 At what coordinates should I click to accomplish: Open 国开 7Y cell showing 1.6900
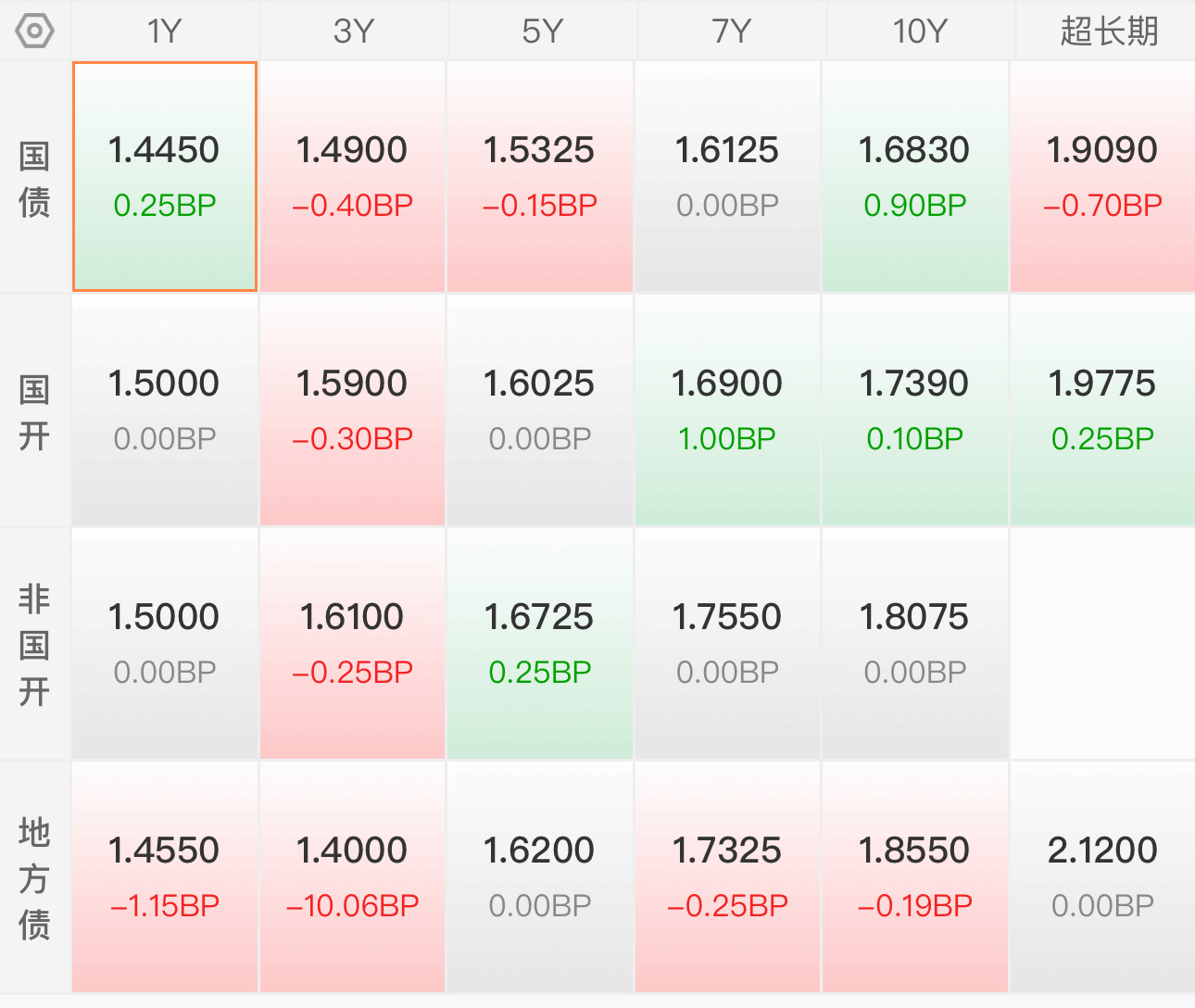click(727, 410)
